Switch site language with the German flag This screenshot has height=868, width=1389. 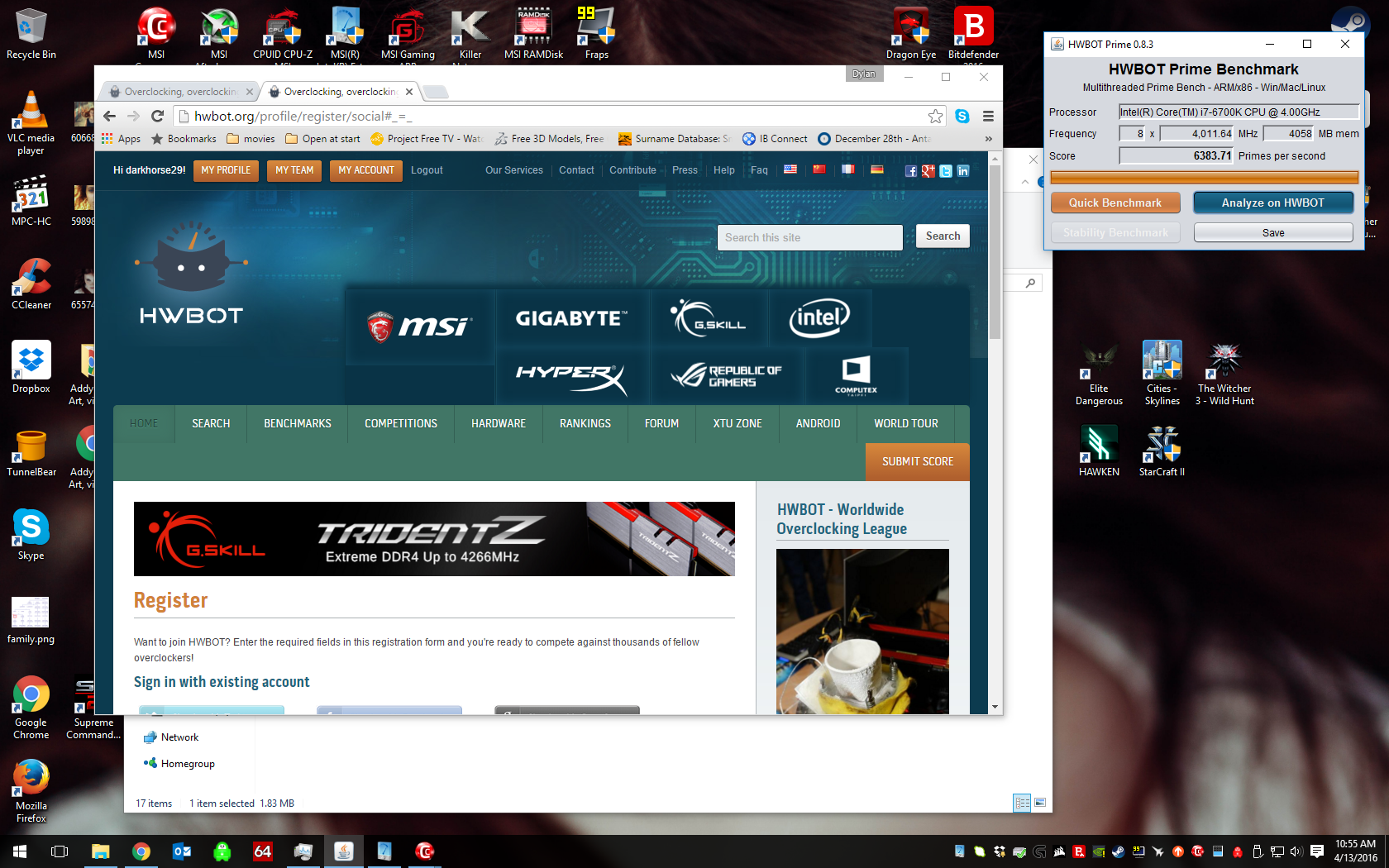tap(877, 169)
